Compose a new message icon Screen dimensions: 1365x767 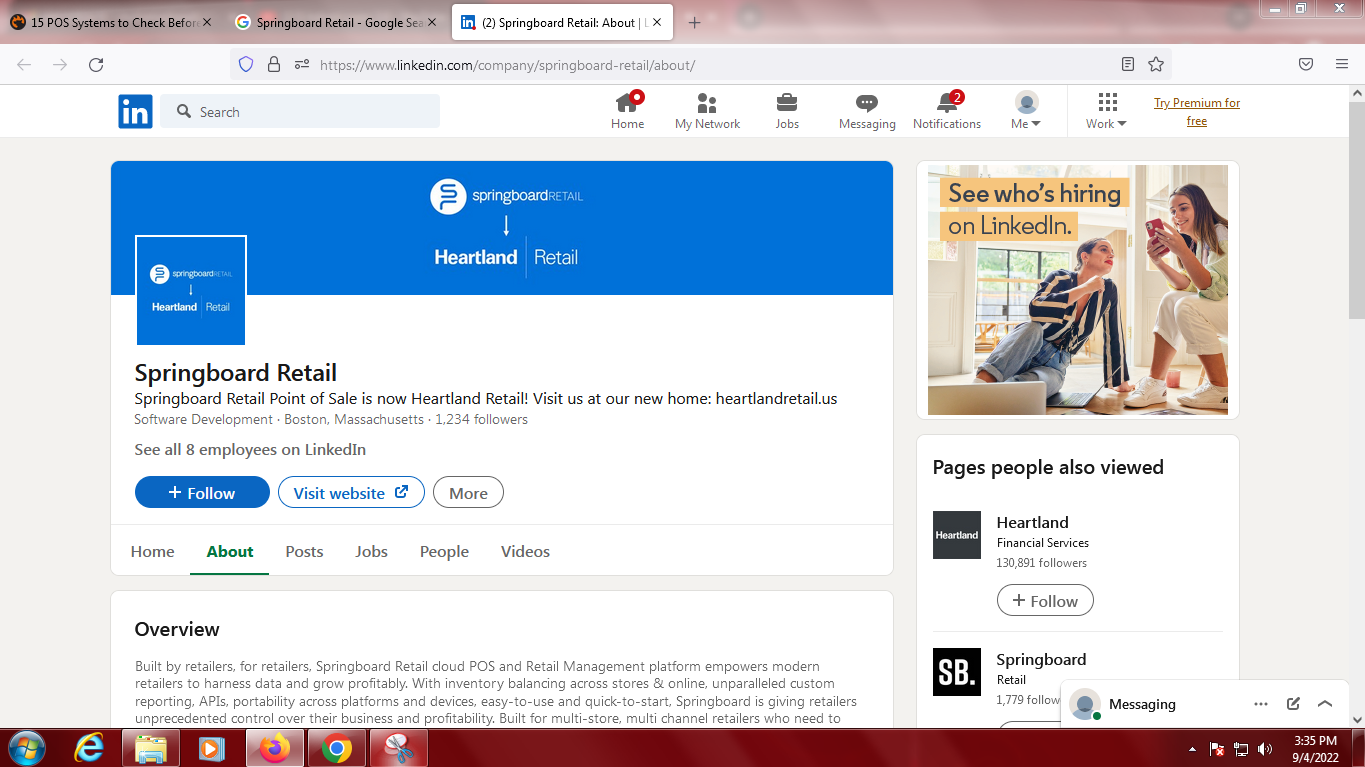tap(1293, 704)
